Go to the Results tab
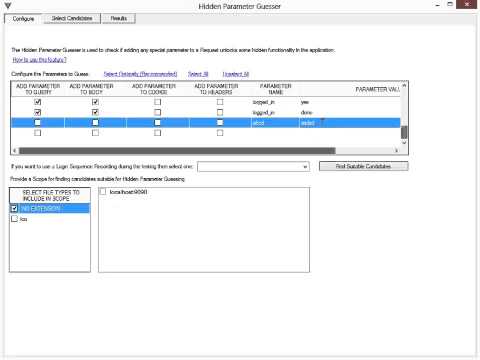Viewport: 480px width, 360px height. pyautogui.click(x=118, y=18)
